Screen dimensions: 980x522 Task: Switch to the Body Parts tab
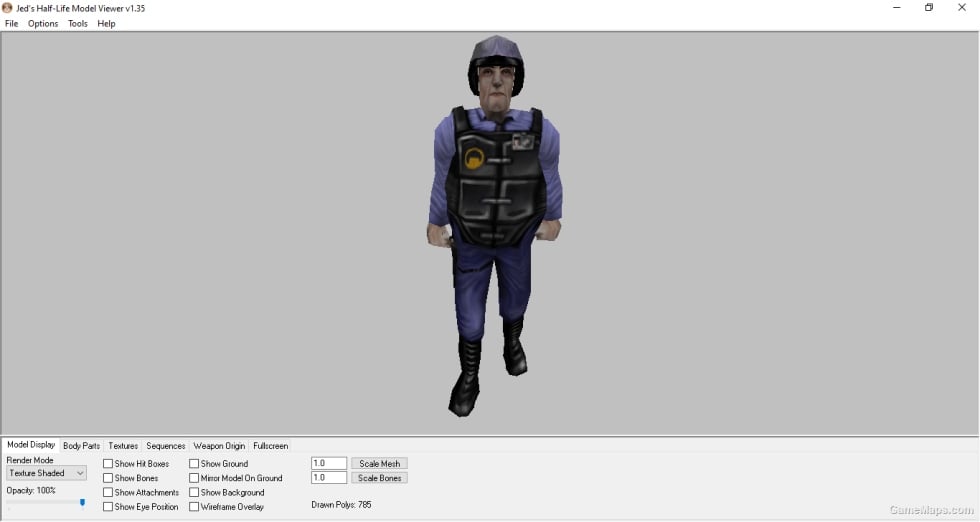pos(81,446)
